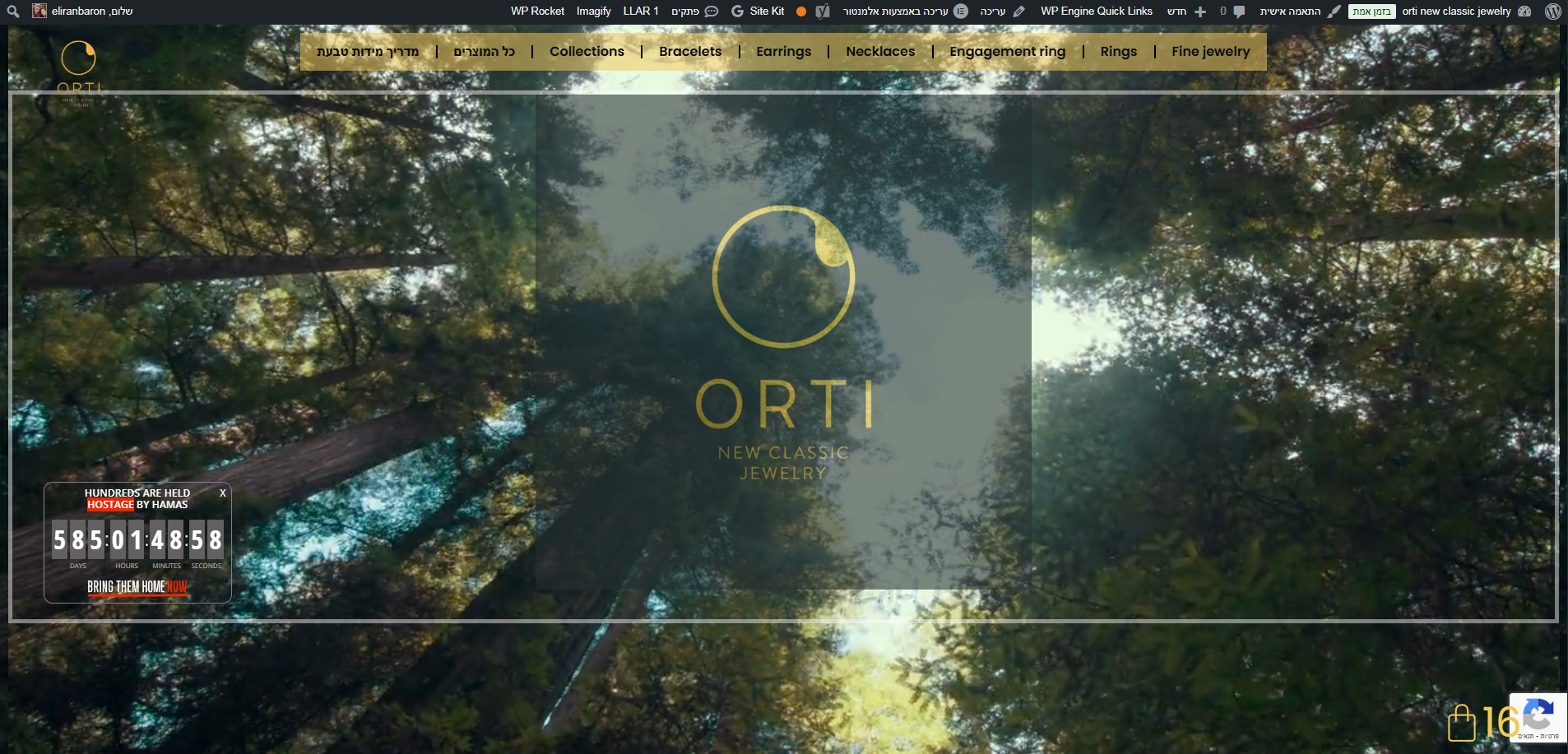1568x754 pixels.
Task: Click HUNDREDS ARE HELD HOSTAGE headline
Action: [137, 499]
